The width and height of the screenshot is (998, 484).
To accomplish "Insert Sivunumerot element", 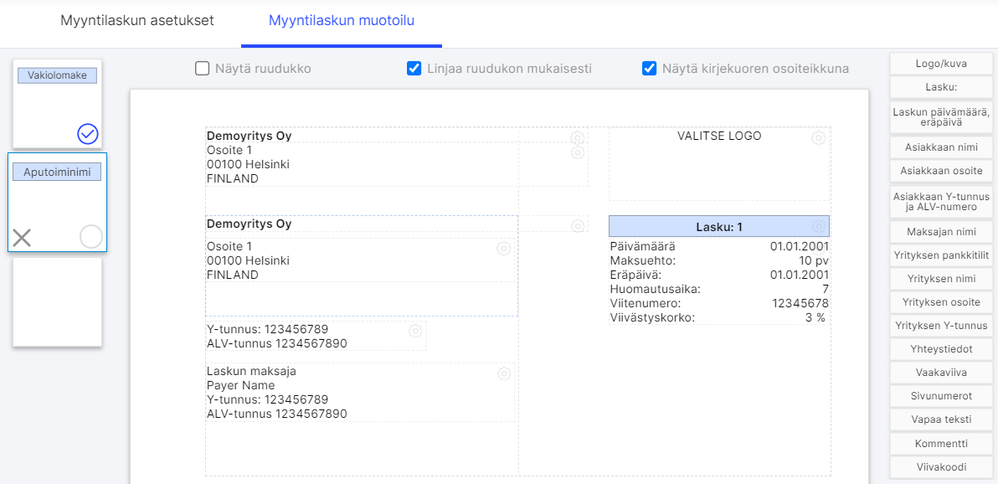I will tap(941, 396).
